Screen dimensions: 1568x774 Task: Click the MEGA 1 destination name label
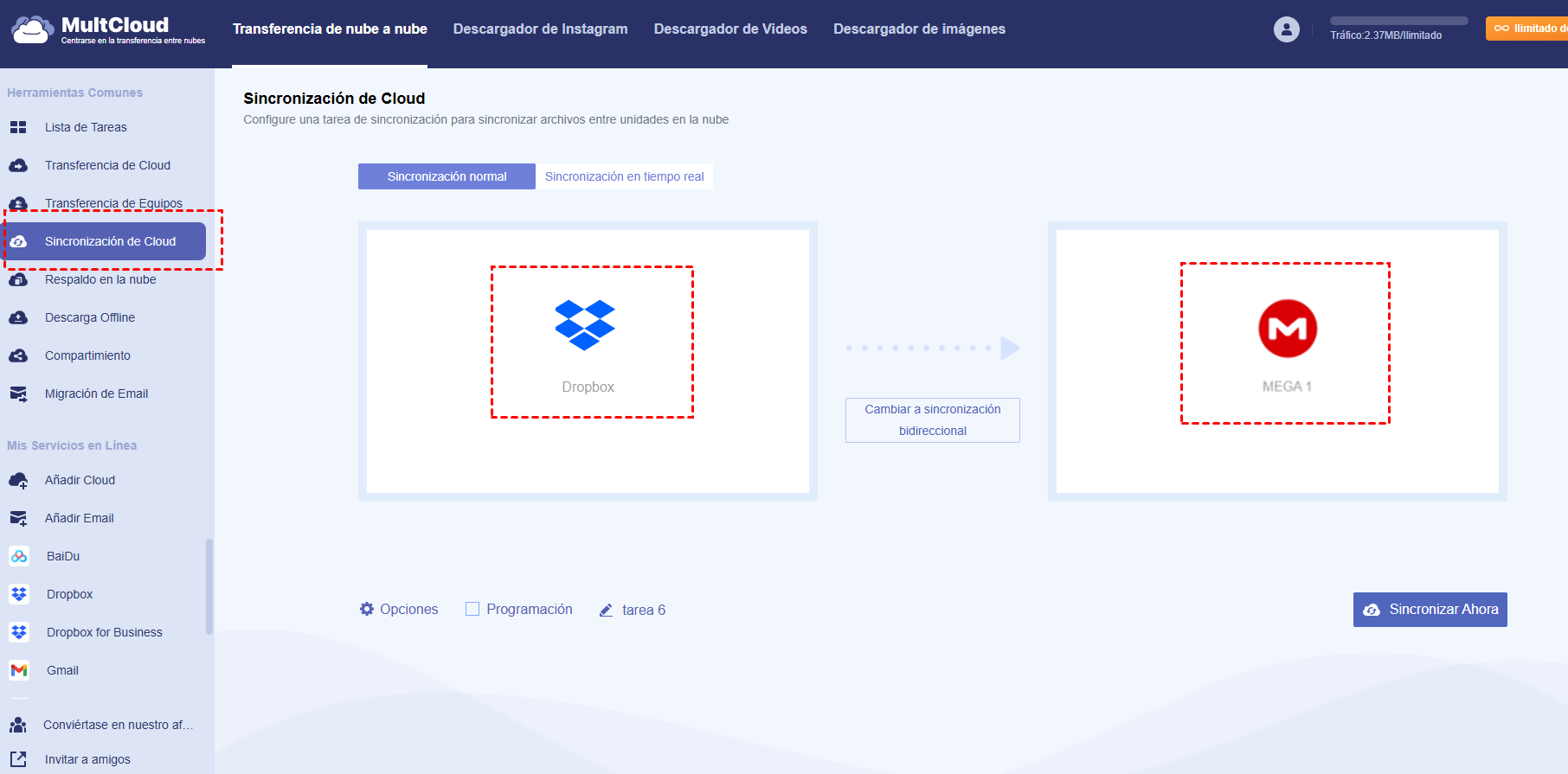pos(1287,387)
